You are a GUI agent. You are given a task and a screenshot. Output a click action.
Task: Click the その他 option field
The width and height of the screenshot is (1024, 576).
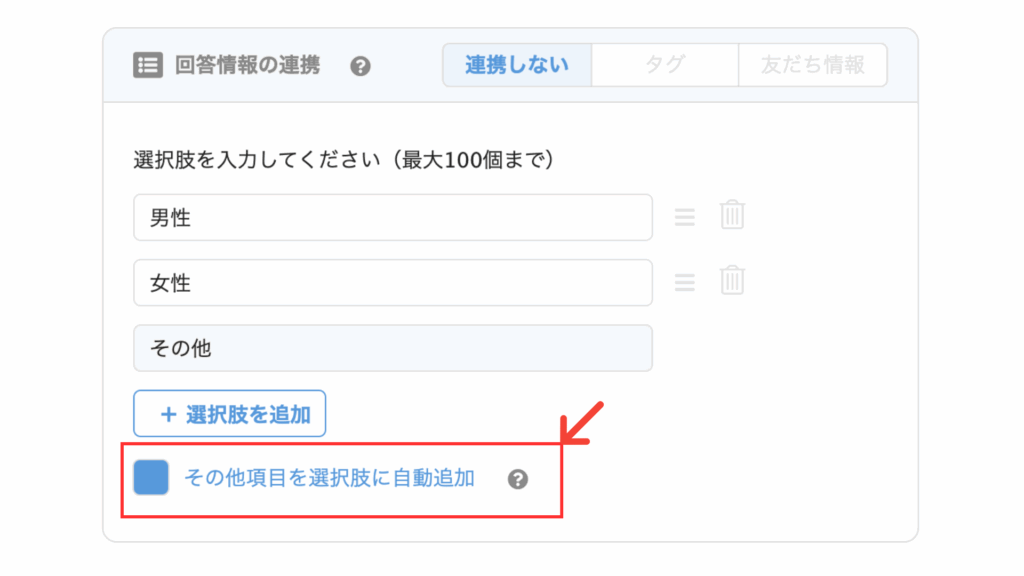[x=393, y=348]
